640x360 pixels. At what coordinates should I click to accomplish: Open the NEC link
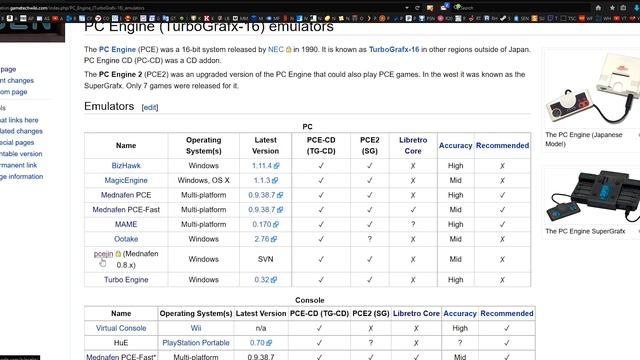276,49
